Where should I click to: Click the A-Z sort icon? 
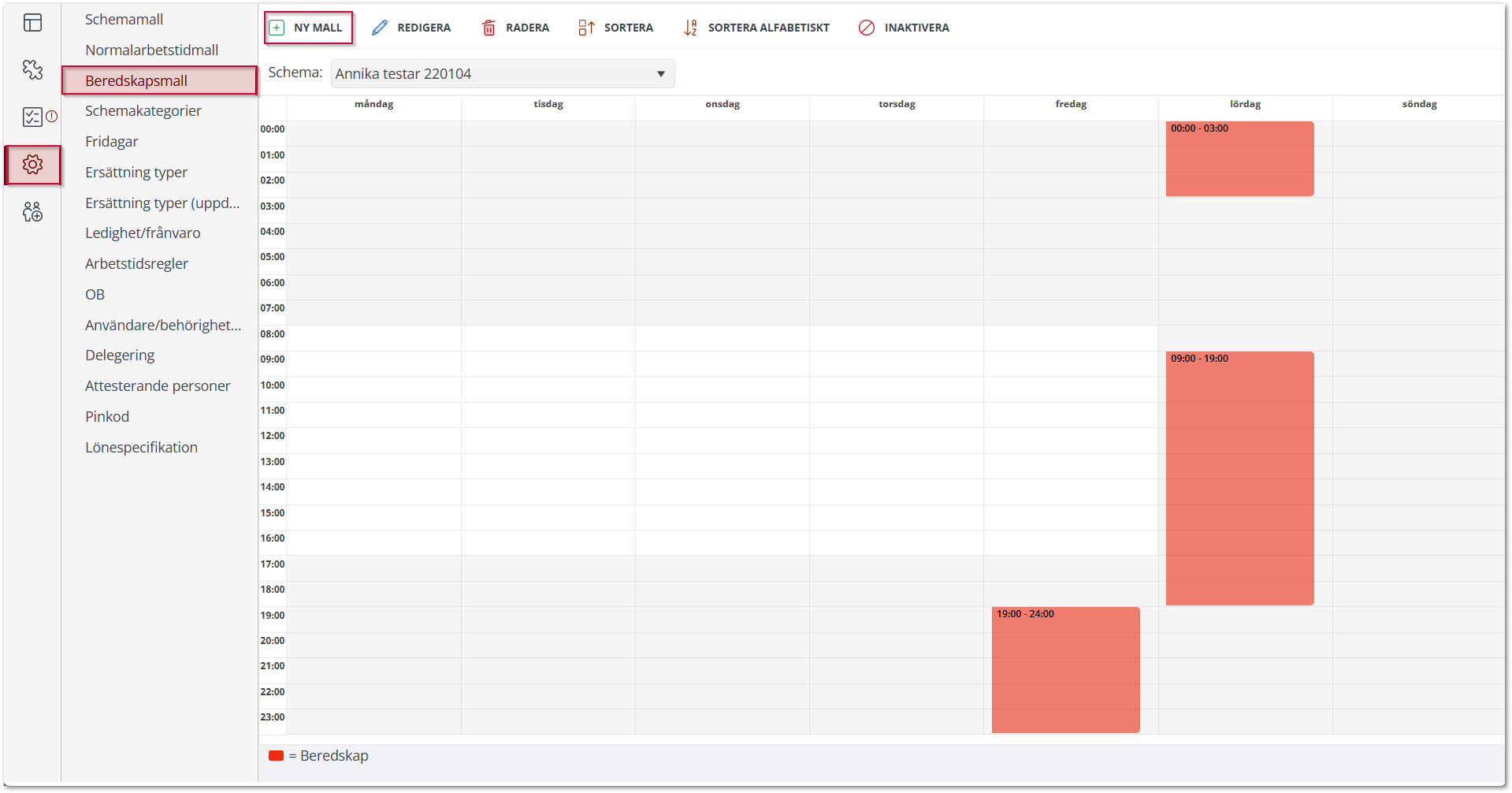click(690, 28)
